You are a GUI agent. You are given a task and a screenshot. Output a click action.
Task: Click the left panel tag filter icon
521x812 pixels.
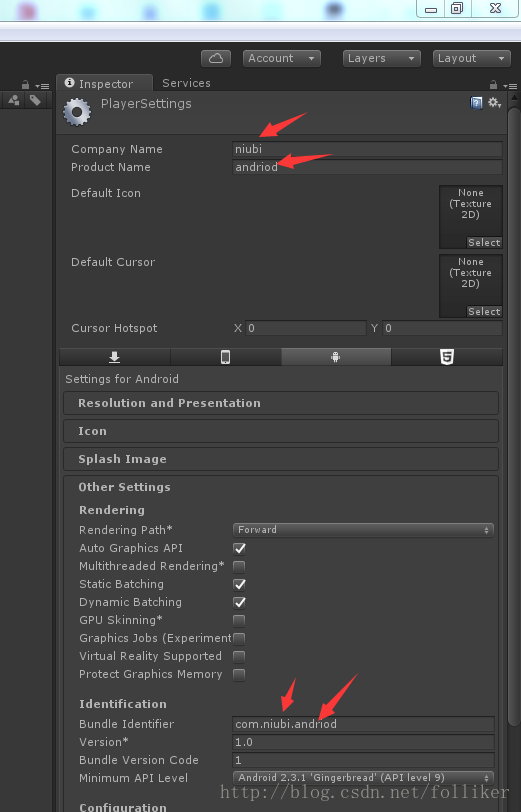[35, 100]
